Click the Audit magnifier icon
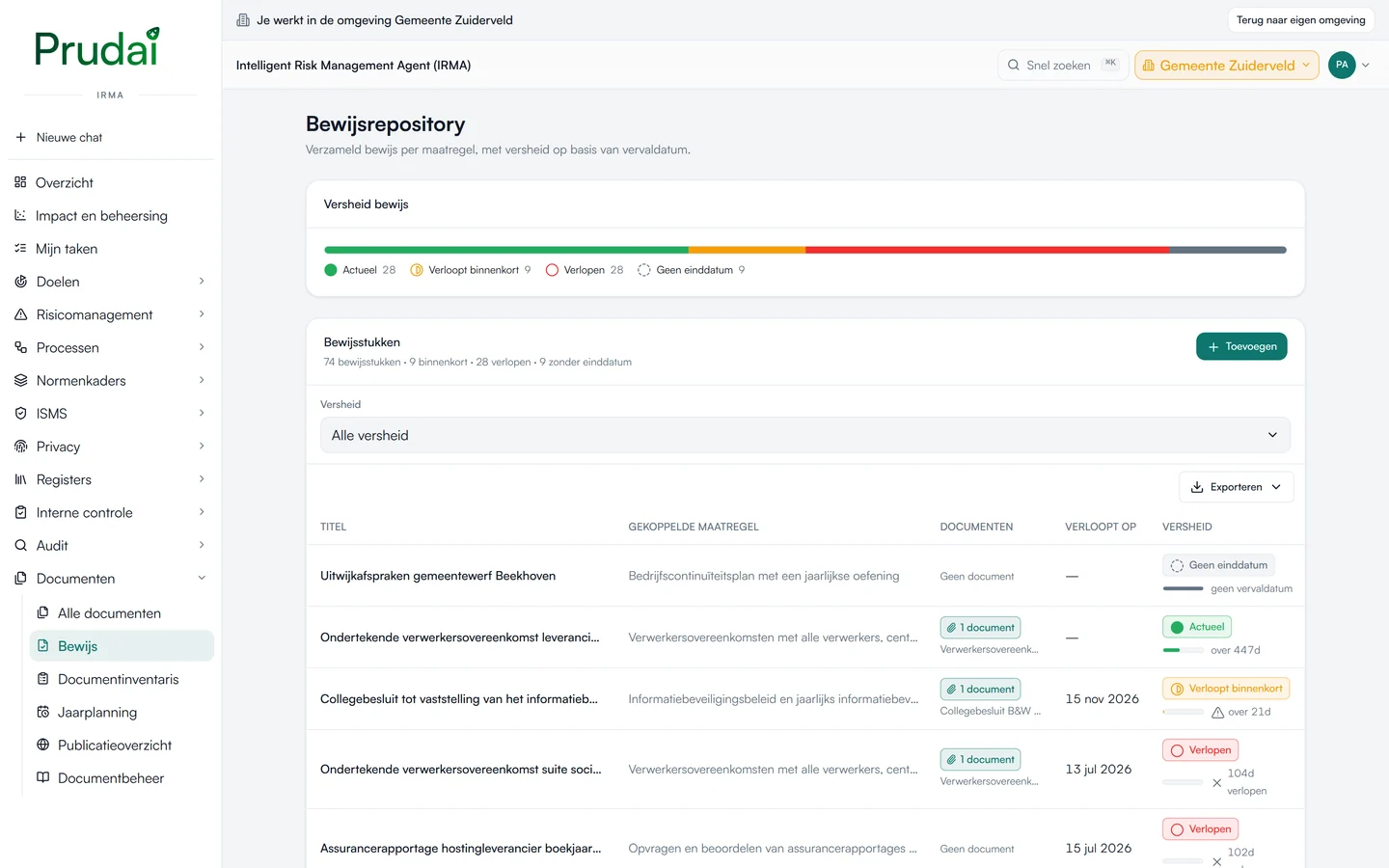1389x868 pixels. tap(20, 545)
